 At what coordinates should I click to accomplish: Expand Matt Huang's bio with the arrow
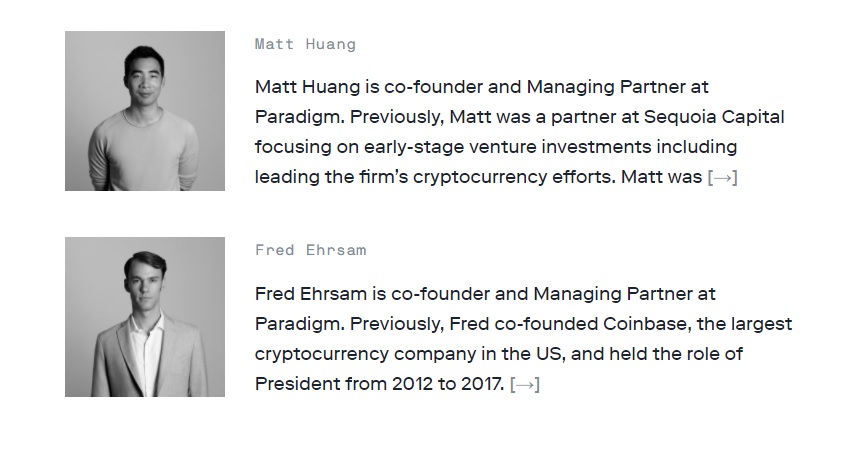(x=722, y=177)
